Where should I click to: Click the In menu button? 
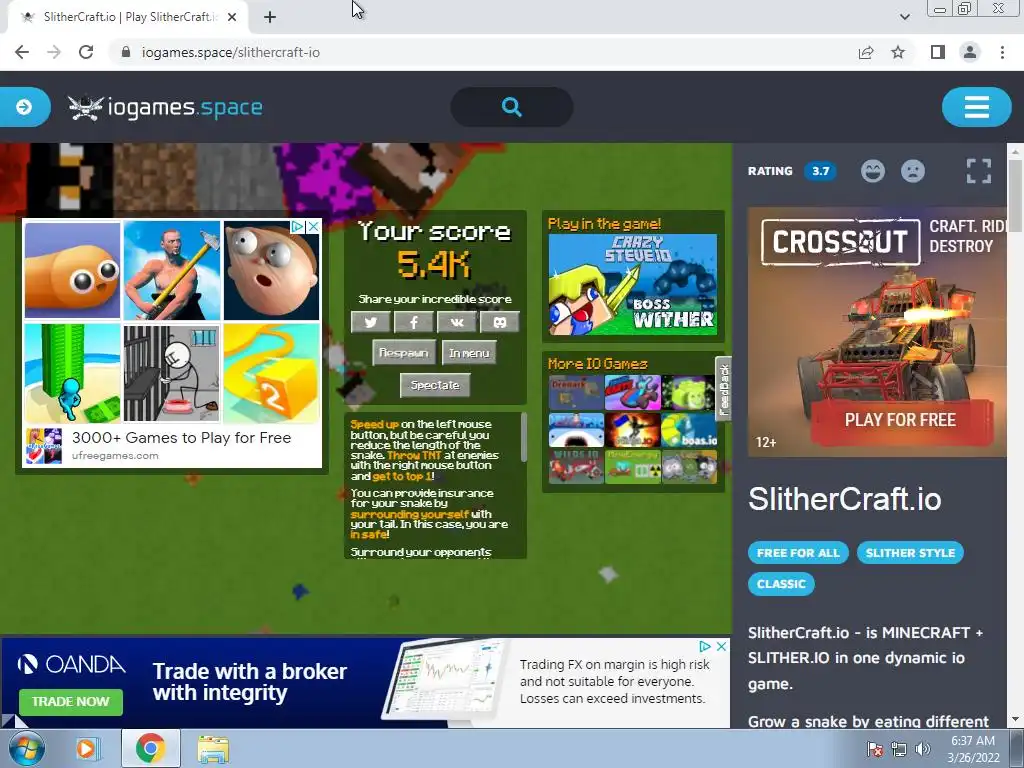[469, 353]
